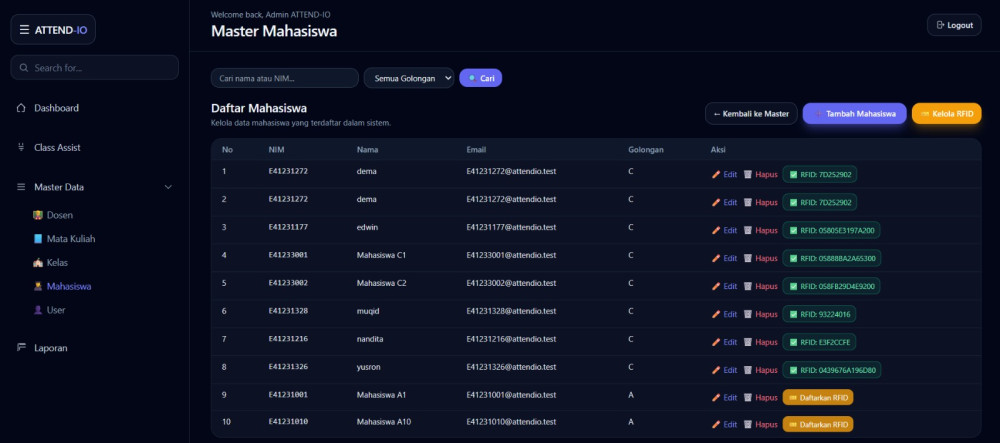Collapse the Master Data section chevron

click(x=168, y=187)
